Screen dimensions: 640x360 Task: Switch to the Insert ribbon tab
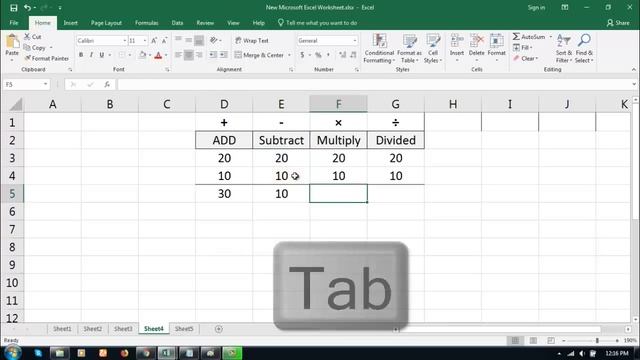(70, 23)
